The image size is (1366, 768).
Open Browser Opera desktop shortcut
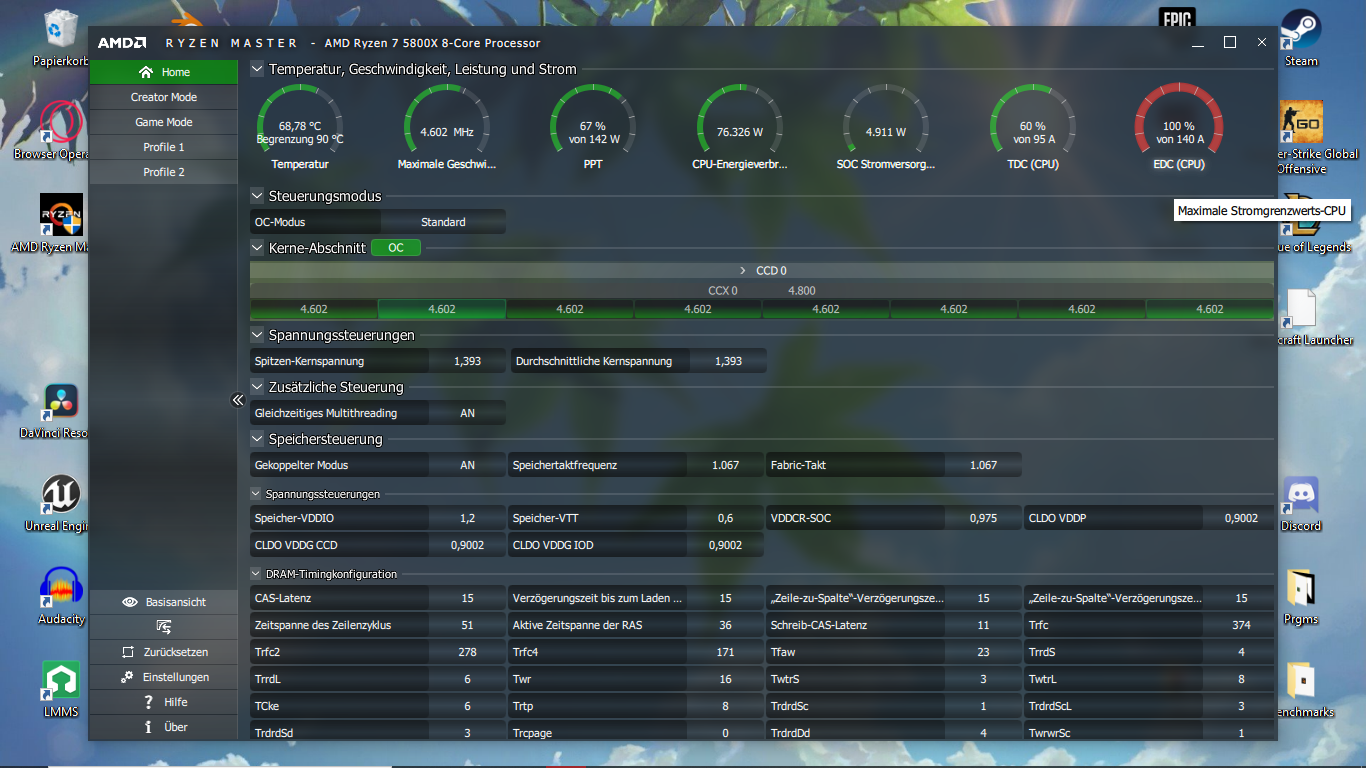(50, 132)
